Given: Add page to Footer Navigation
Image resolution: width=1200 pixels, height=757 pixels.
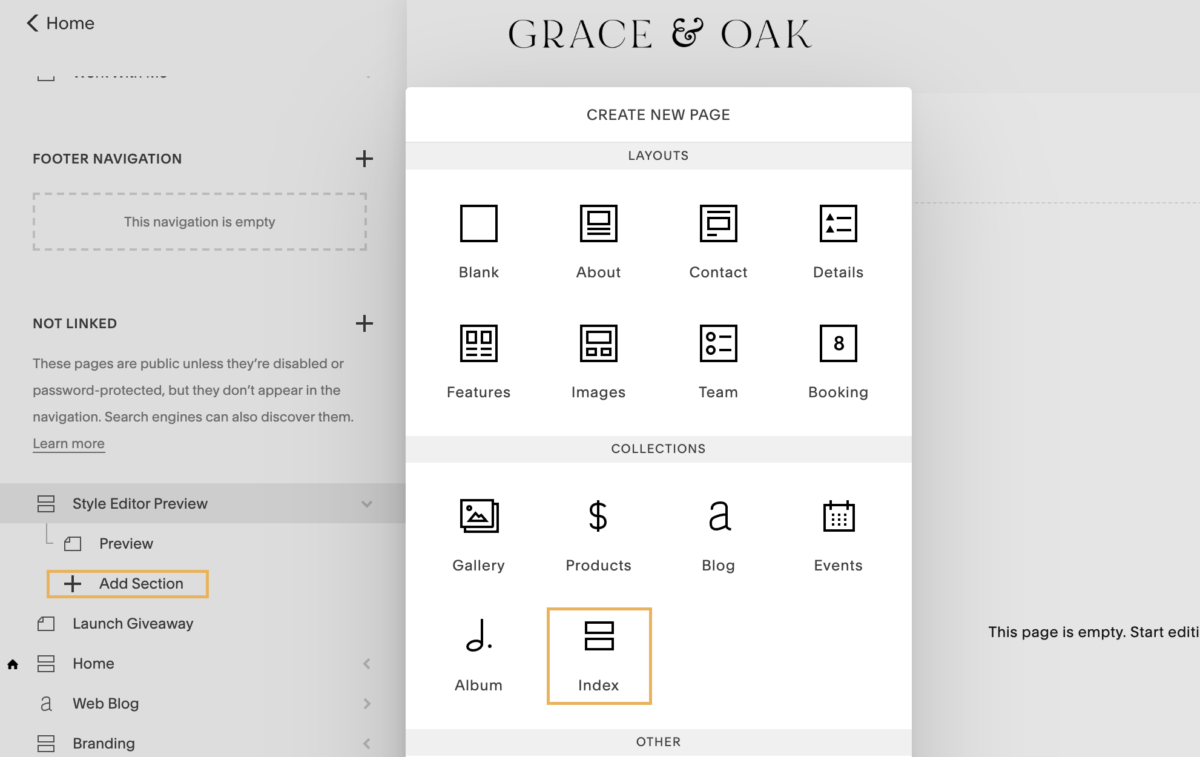Looking at the screenshot, I should click(364, 159).
